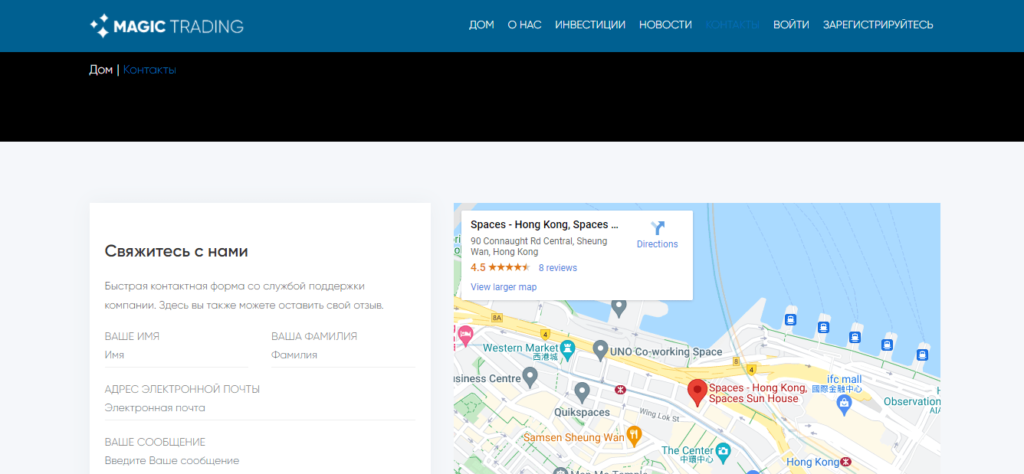The image size is (1024, 474).
Task: Open the О НАС page
Action: 524,25
